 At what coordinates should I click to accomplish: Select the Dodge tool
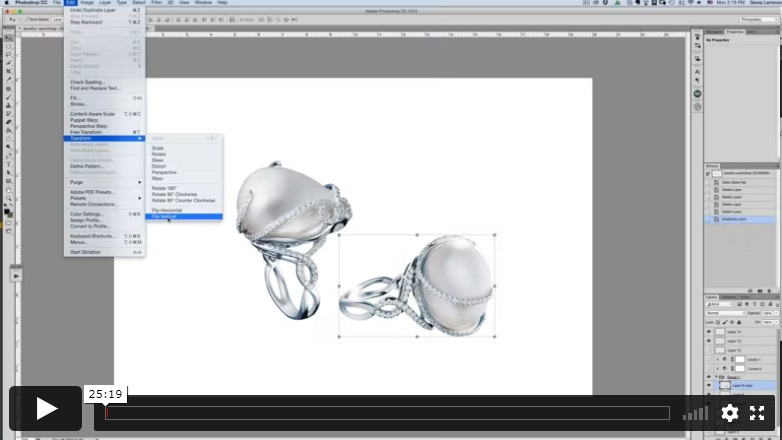9,148
